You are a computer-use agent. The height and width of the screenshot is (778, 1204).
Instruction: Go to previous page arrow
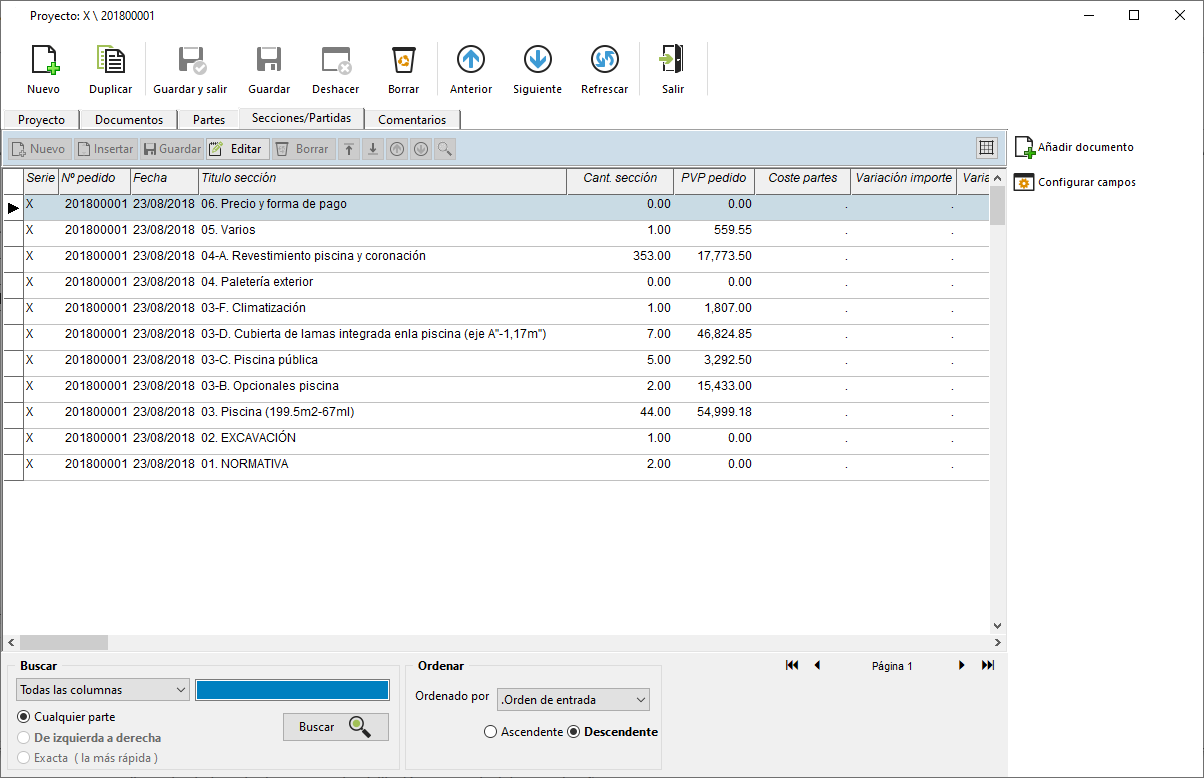coord(817,665)
